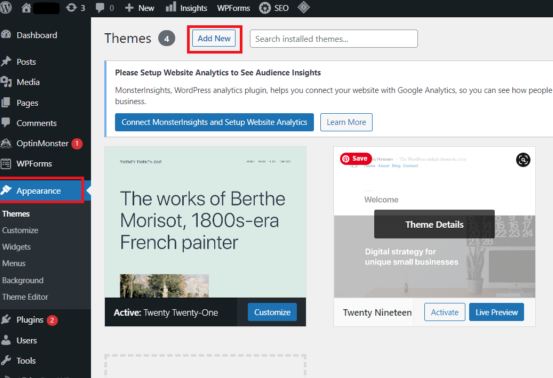The width and height of the screenshot is (553, 378).
Task: Click the Appearance paintbrush icon
Action: [6, 190]
